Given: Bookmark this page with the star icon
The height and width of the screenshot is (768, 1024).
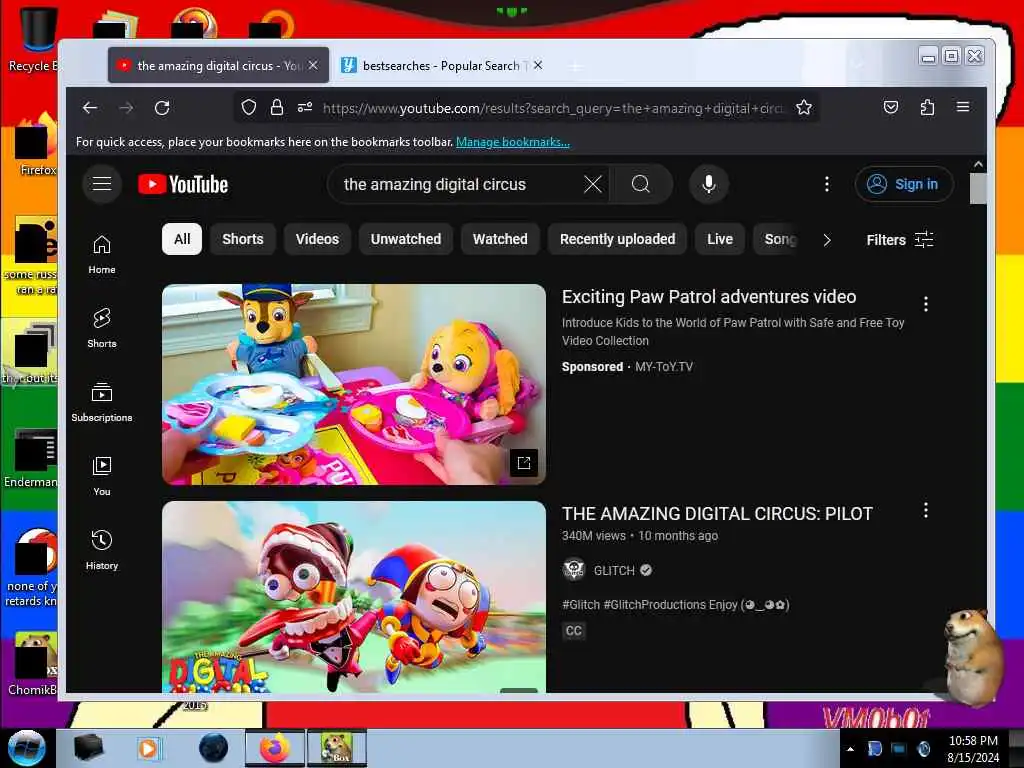Looking at the screenshot, I should click(x=804, y=108).
